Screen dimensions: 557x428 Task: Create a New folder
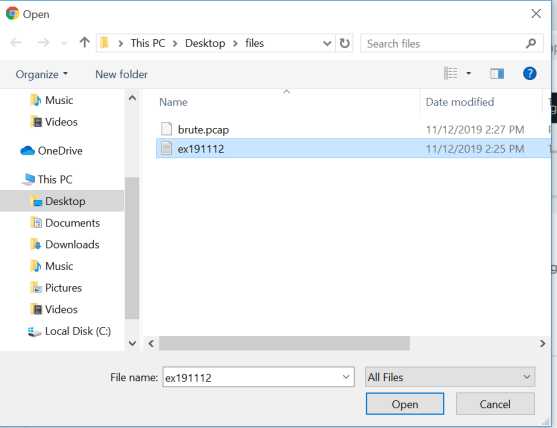tap(121, 74)
